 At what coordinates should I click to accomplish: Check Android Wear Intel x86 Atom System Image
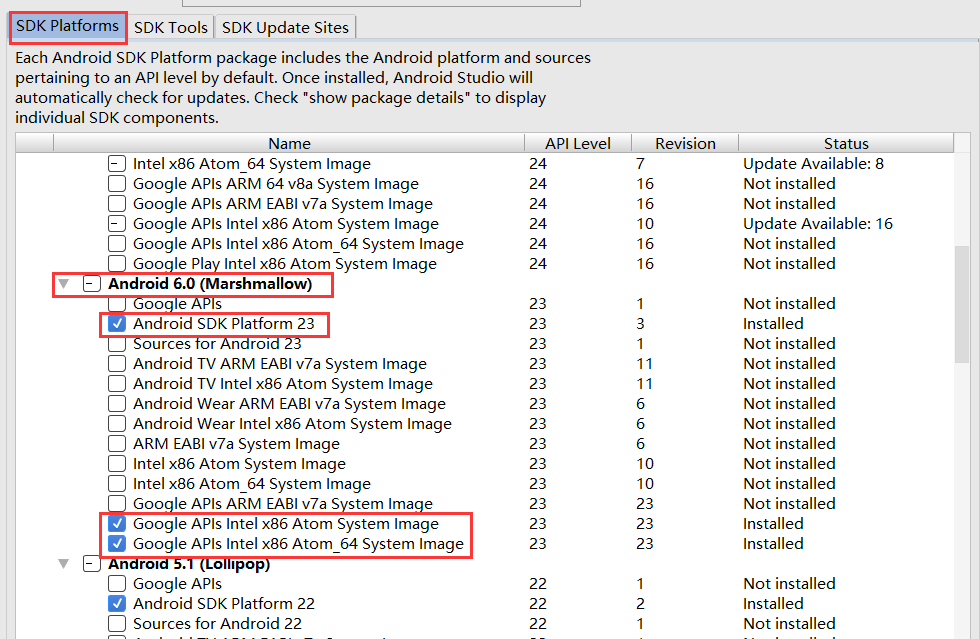(x=117, y=424)
